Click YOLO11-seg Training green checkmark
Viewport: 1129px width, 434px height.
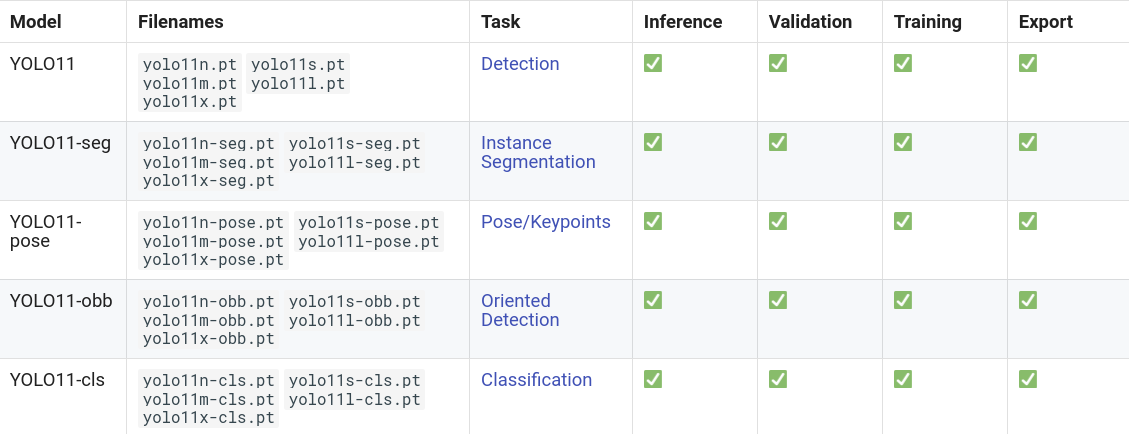coord(903,143)
